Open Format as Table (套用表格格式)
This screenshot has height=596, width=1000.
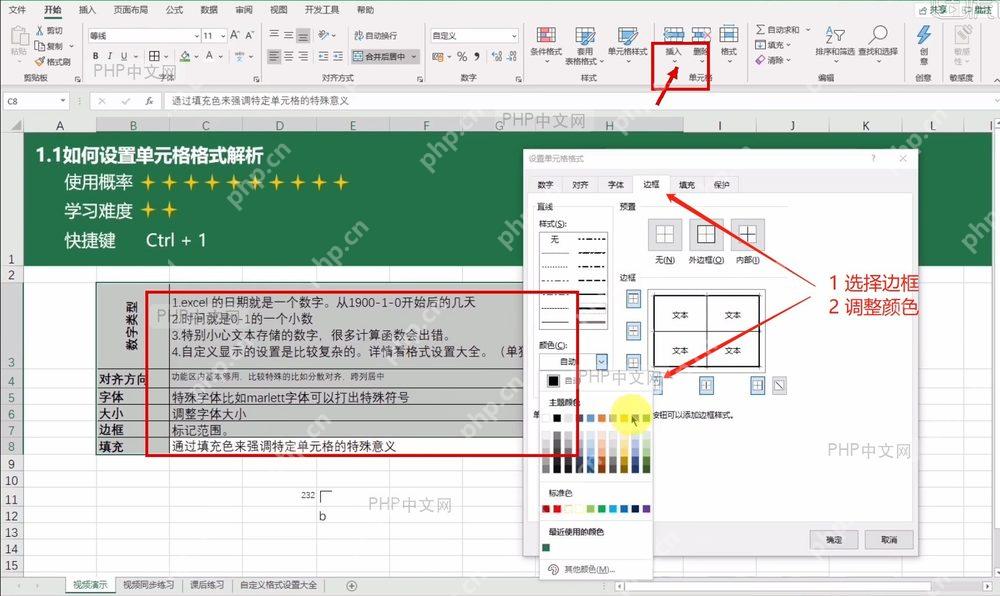584,46
